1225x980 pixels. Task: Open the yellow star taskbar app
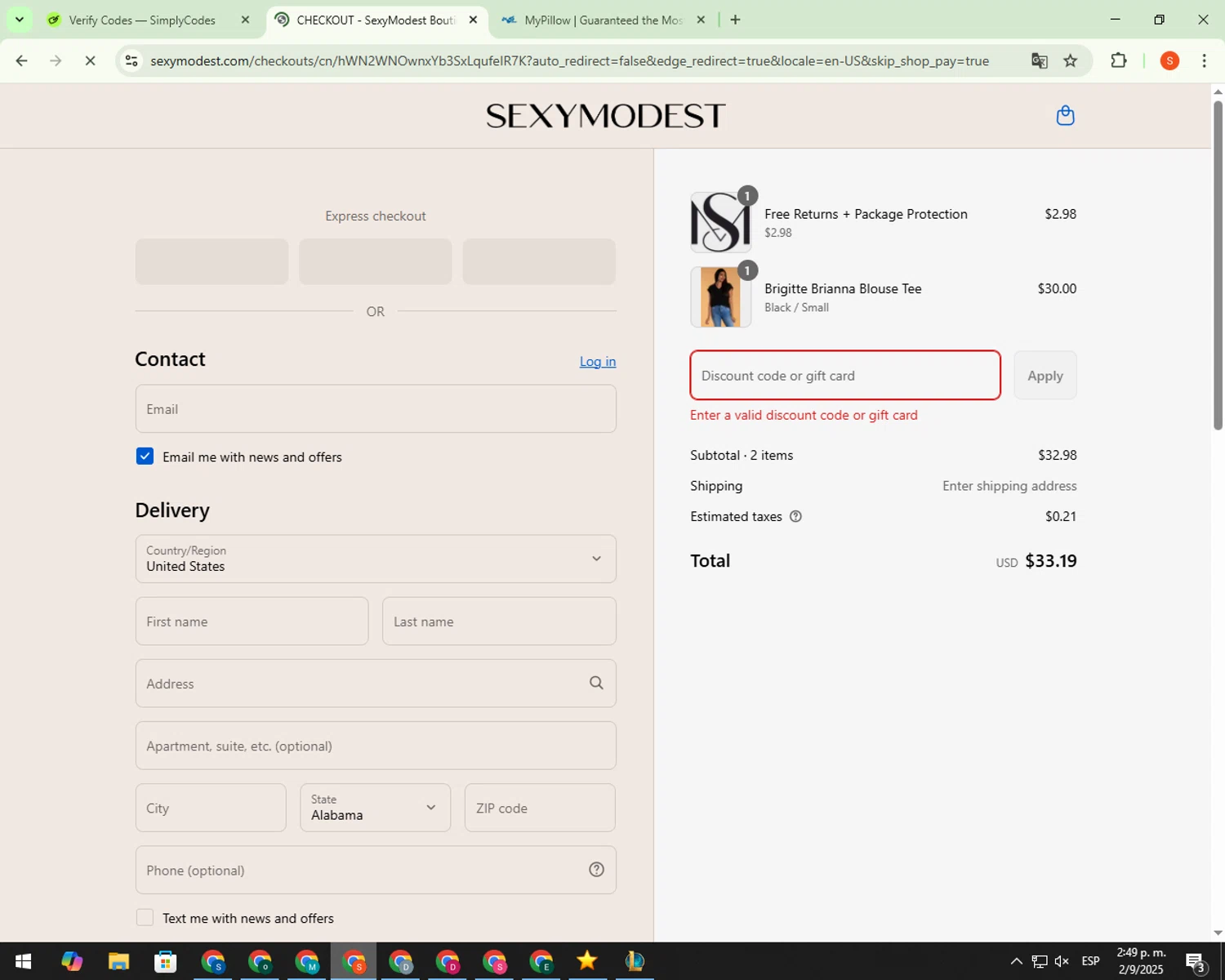point(587,961)
